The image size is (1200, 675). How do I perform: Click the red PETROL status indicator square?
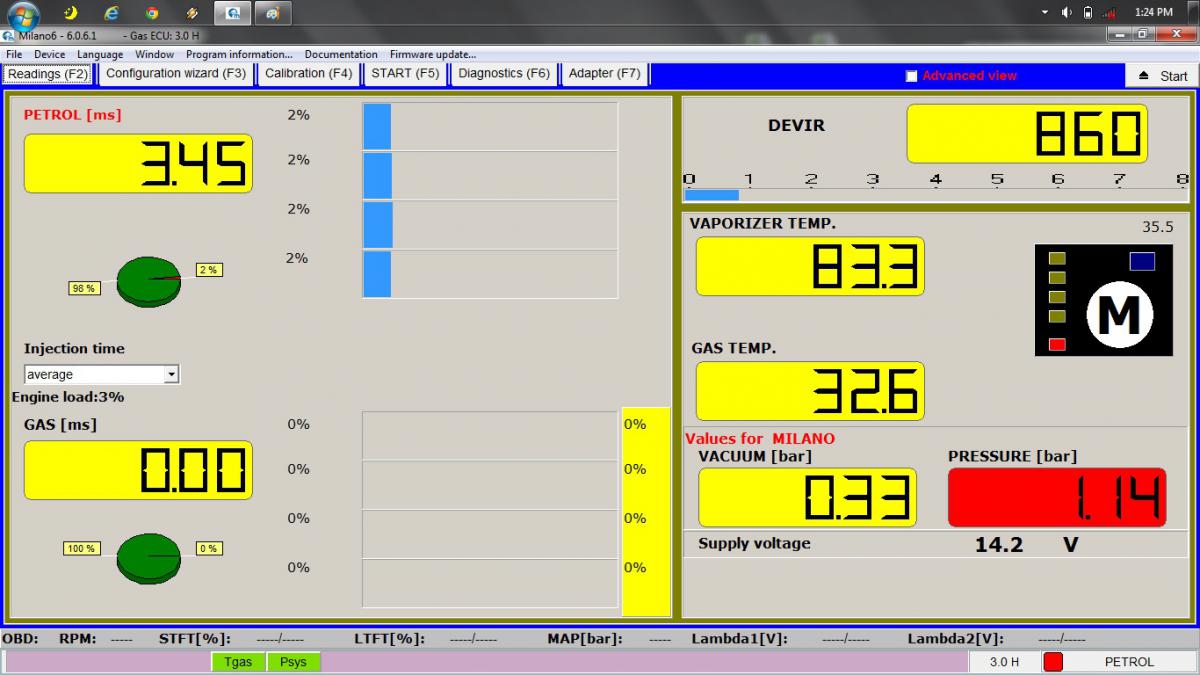coord(1053,661)
